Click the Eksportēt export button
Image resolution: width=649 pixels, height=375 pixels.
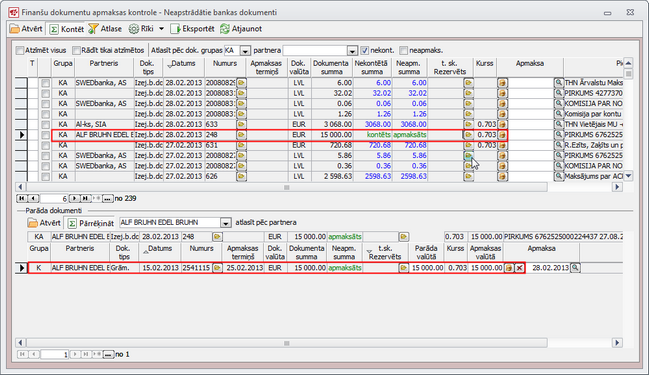(192, 29)
